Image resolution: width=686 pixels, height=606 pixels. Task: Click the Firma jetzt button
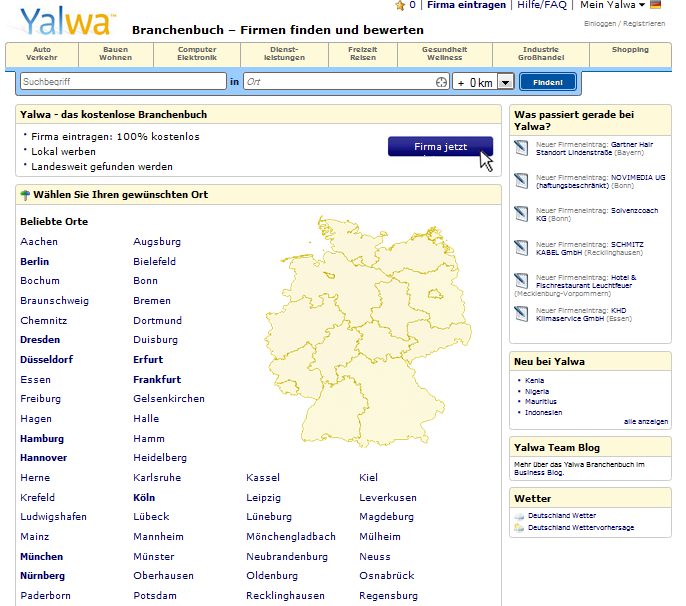coord(440,147)
